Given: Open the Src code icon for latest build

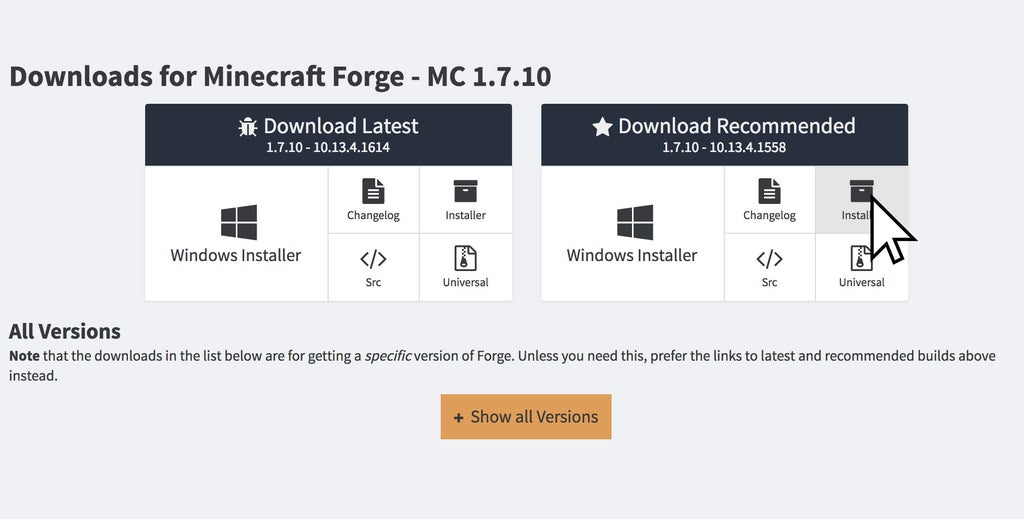Looking at the screenshot, I should click(x=373, y=259).
